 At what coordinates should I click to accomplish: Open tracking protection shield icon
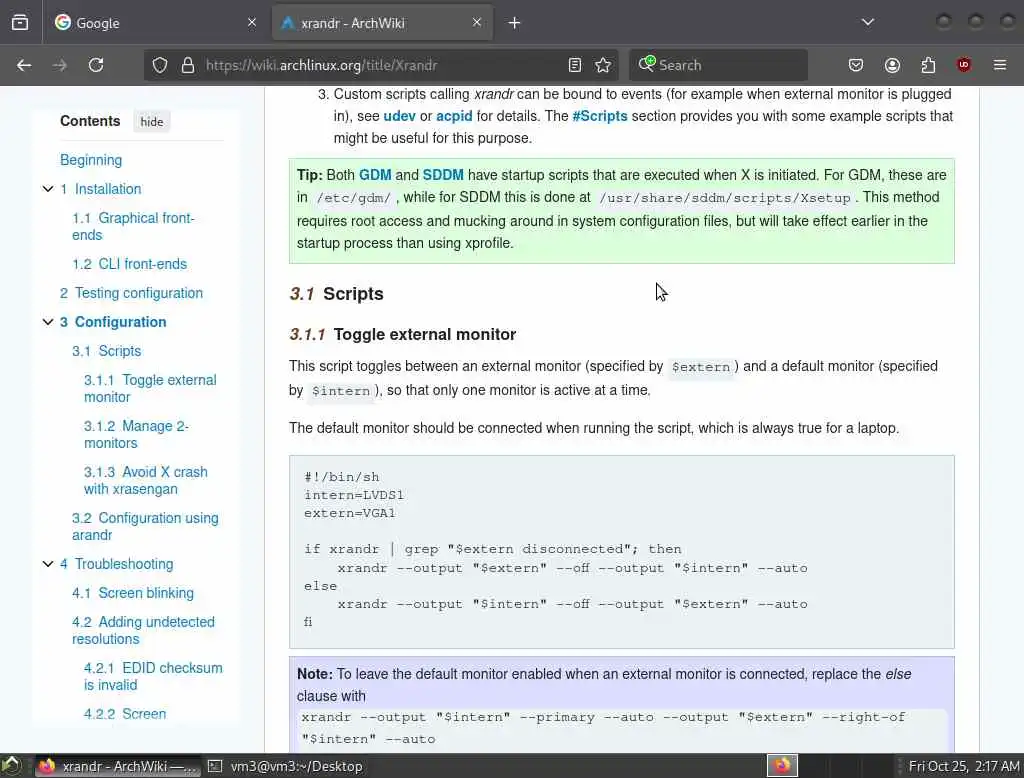pyautogui.click(x=160, y=65)
